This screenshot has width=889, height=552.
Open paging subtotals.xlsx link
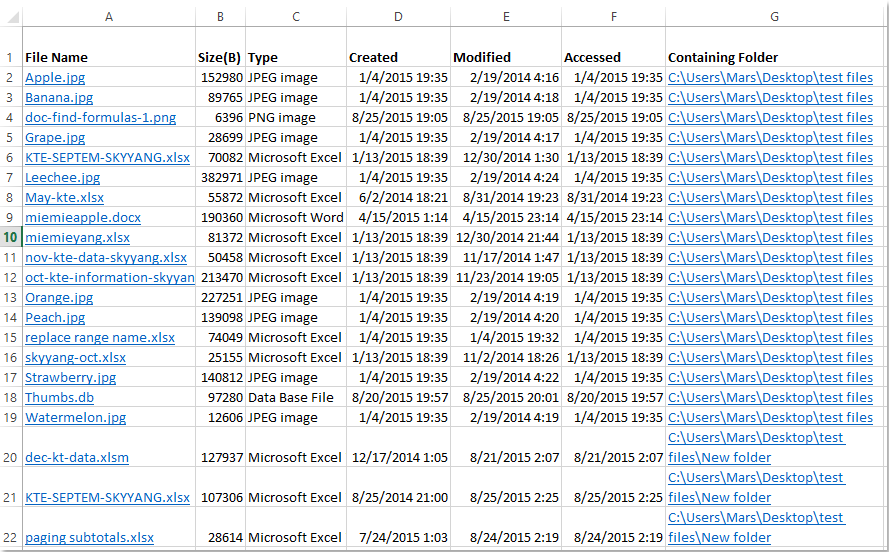click(x=89, y=537)
